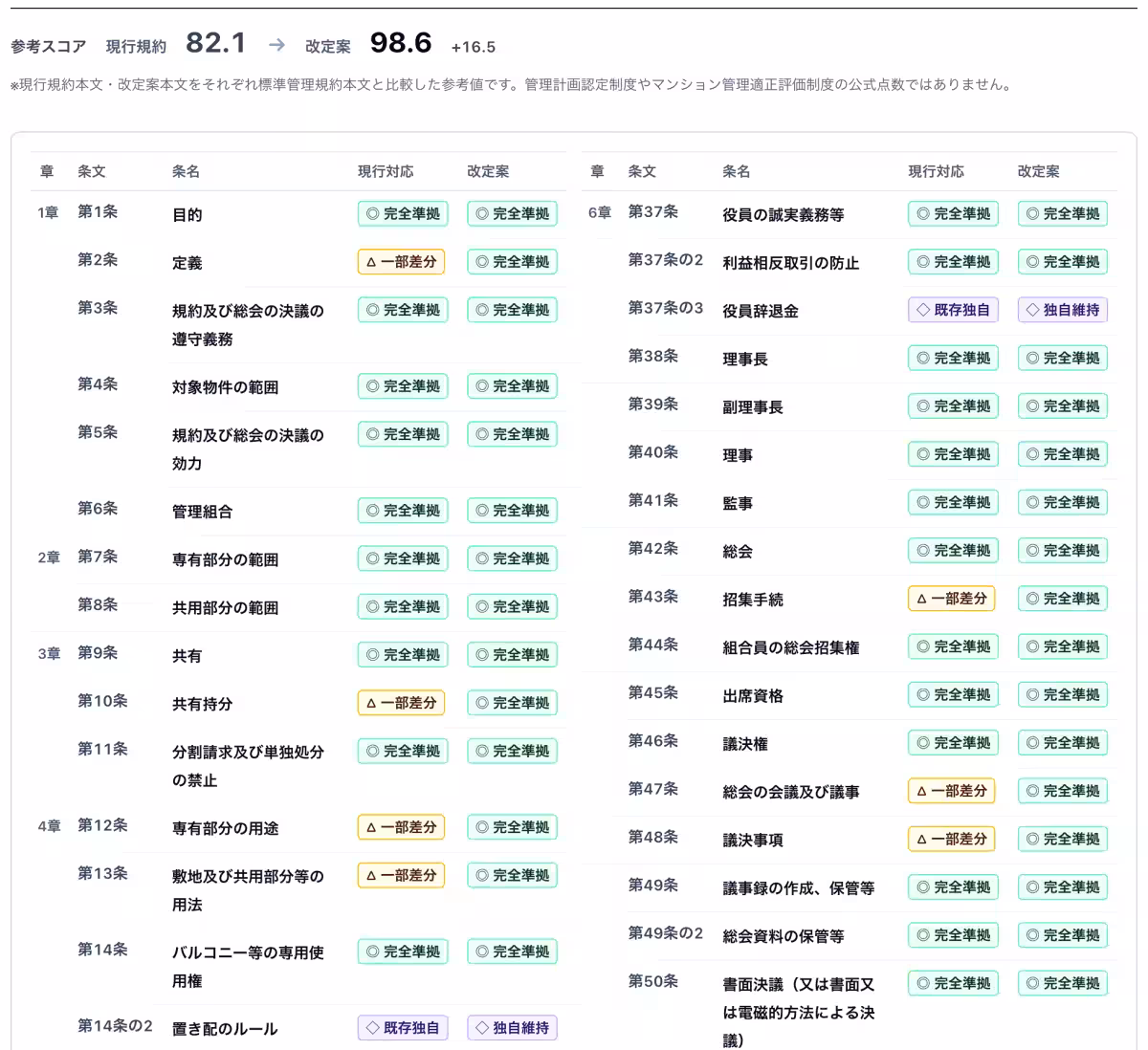Click the article name 対象物件の範囲

pyautogui.click(x=226, y=387)
